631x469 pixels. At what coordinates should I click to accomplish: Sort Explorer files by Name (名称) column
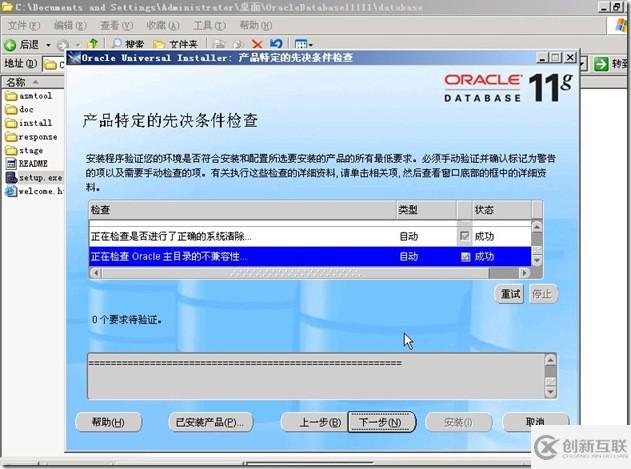[33, 82]
